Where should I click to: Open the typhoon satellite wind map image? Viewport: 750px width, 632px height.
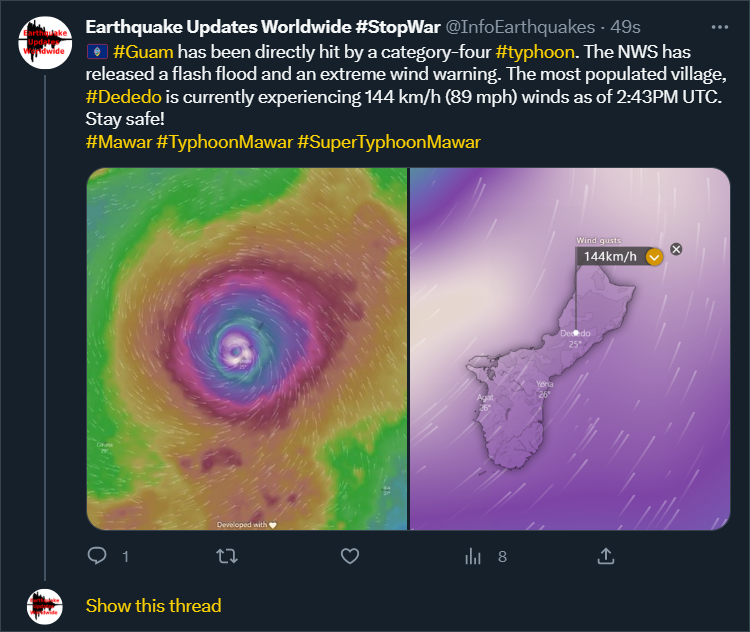pos(246,348)
